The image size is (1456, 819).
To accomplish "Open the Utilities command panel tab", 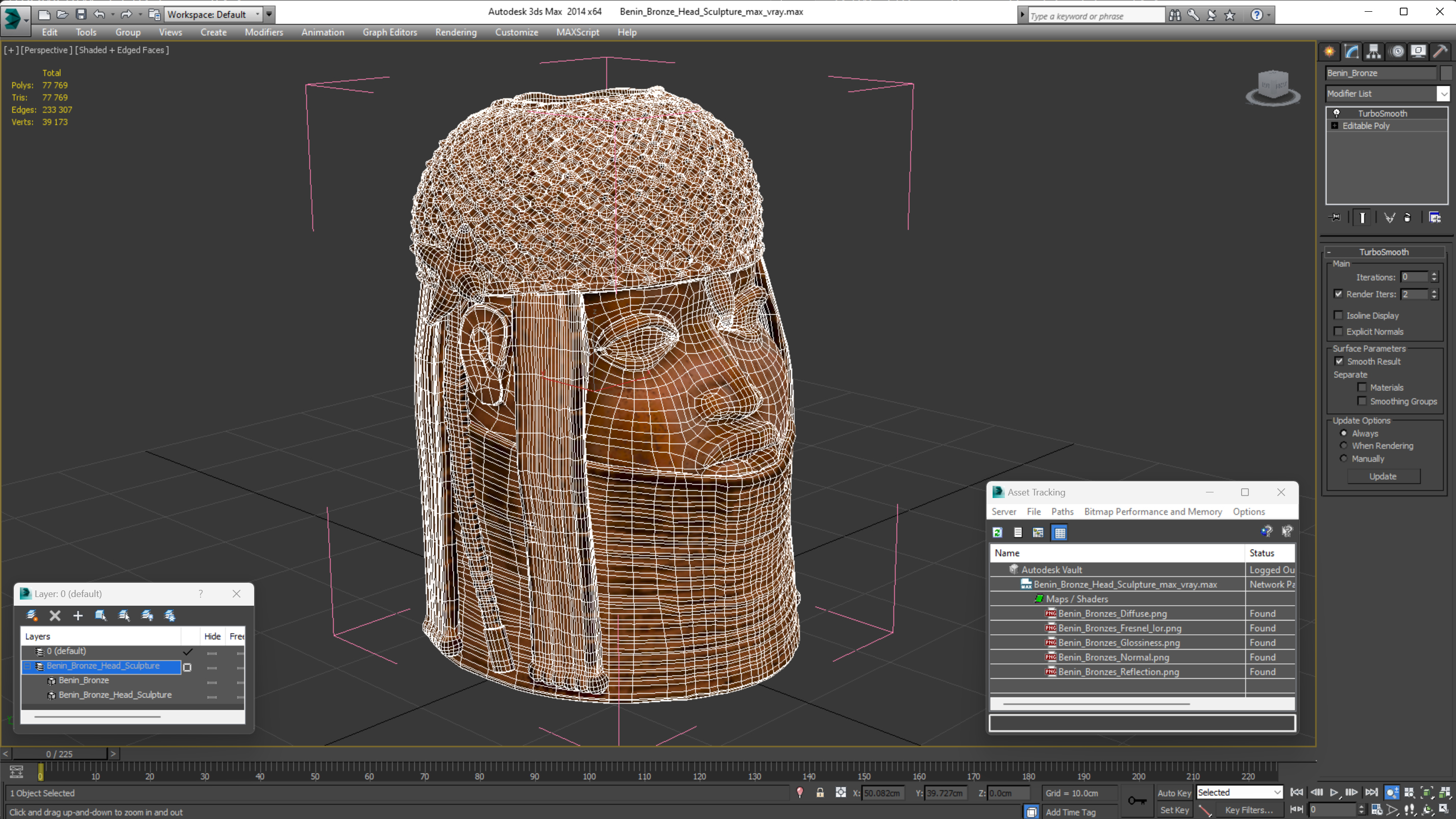I will pyautogui.click(x=1440, y=52).
